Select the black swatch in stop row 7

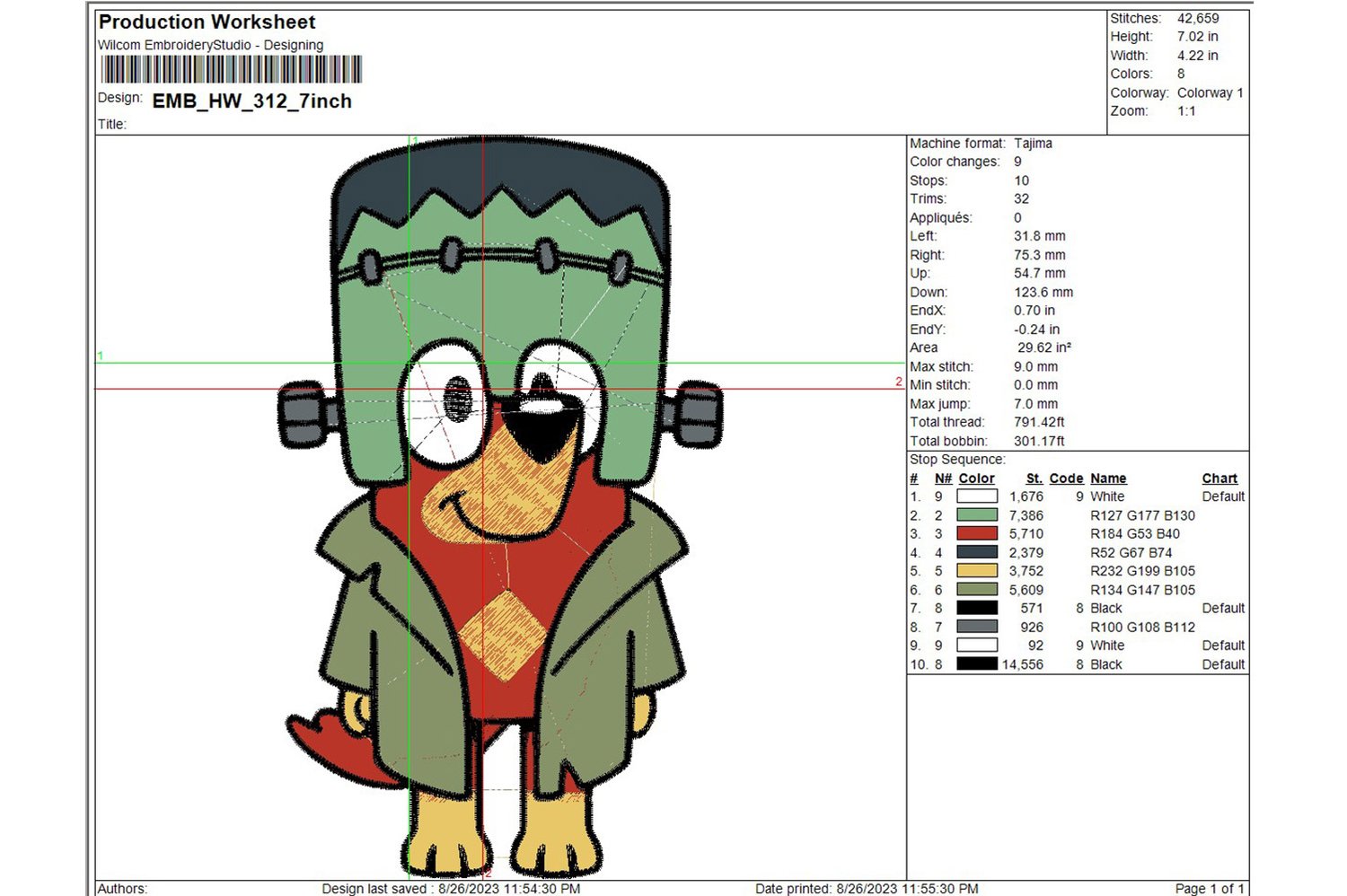[977, 608]
